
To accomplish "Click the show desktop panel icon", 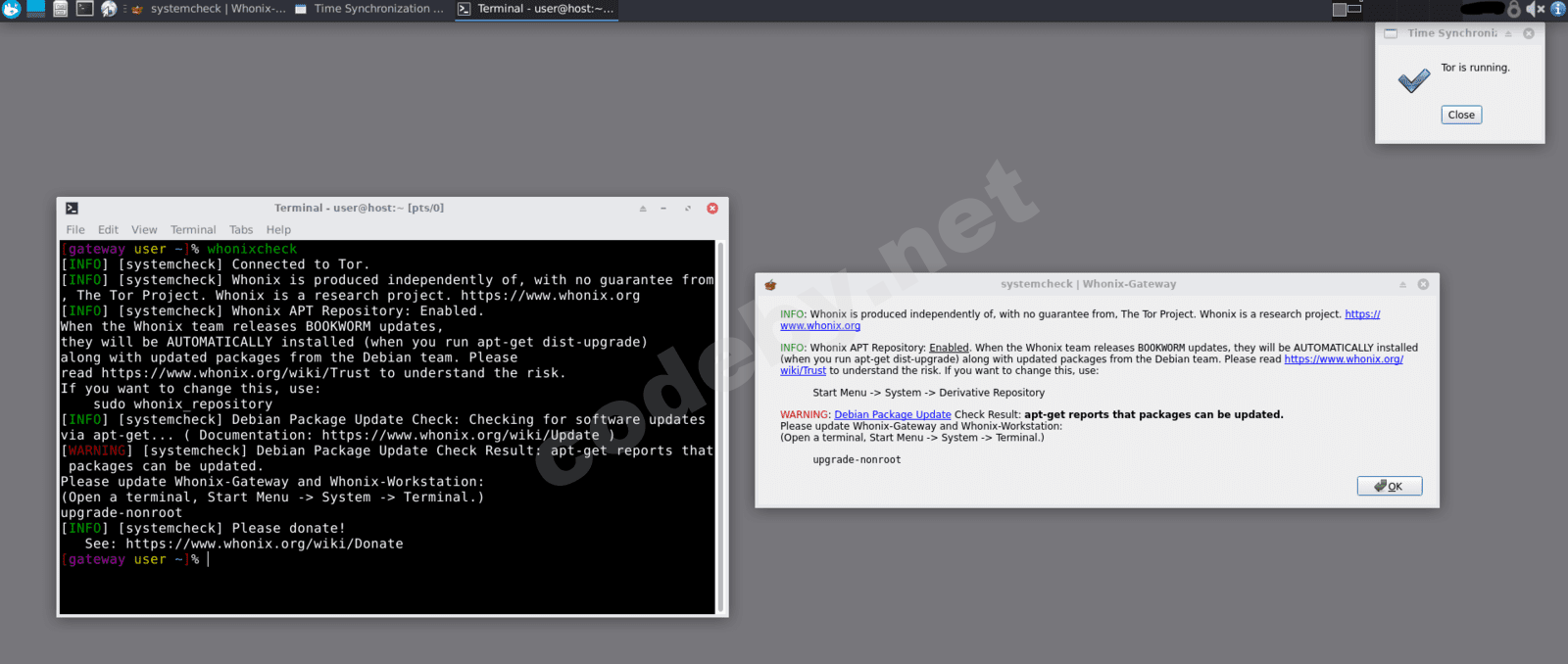I will coord(35,9).
